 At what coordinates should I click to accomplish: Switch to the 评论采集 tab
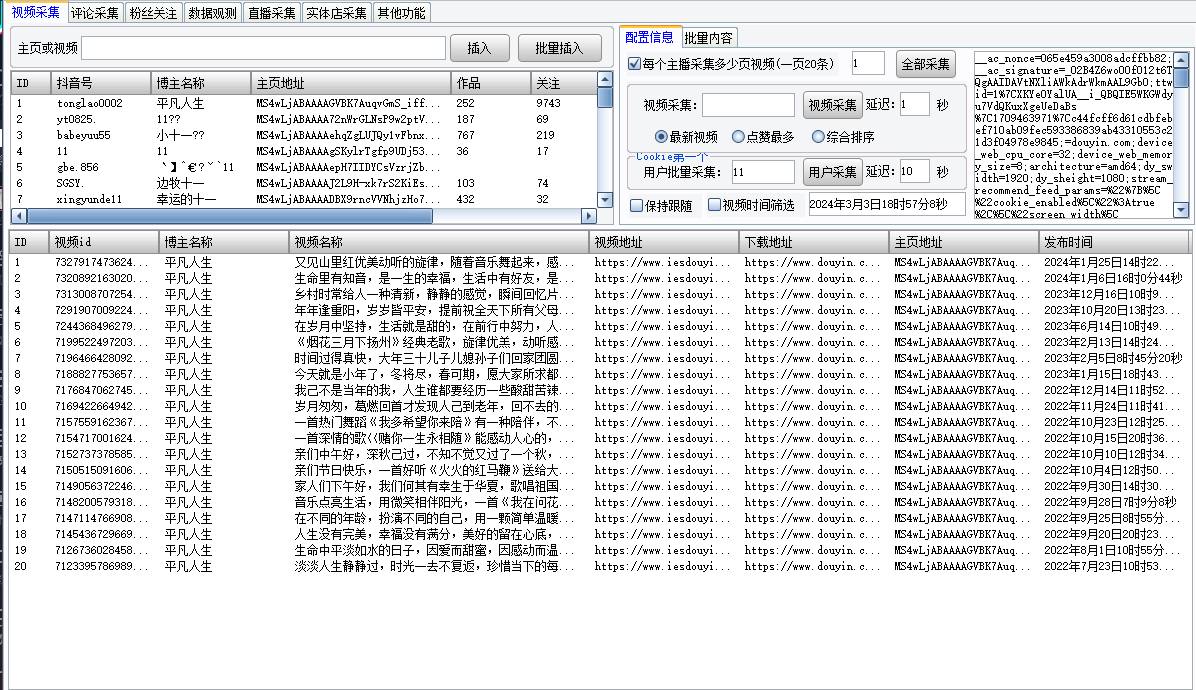(95, 13)
